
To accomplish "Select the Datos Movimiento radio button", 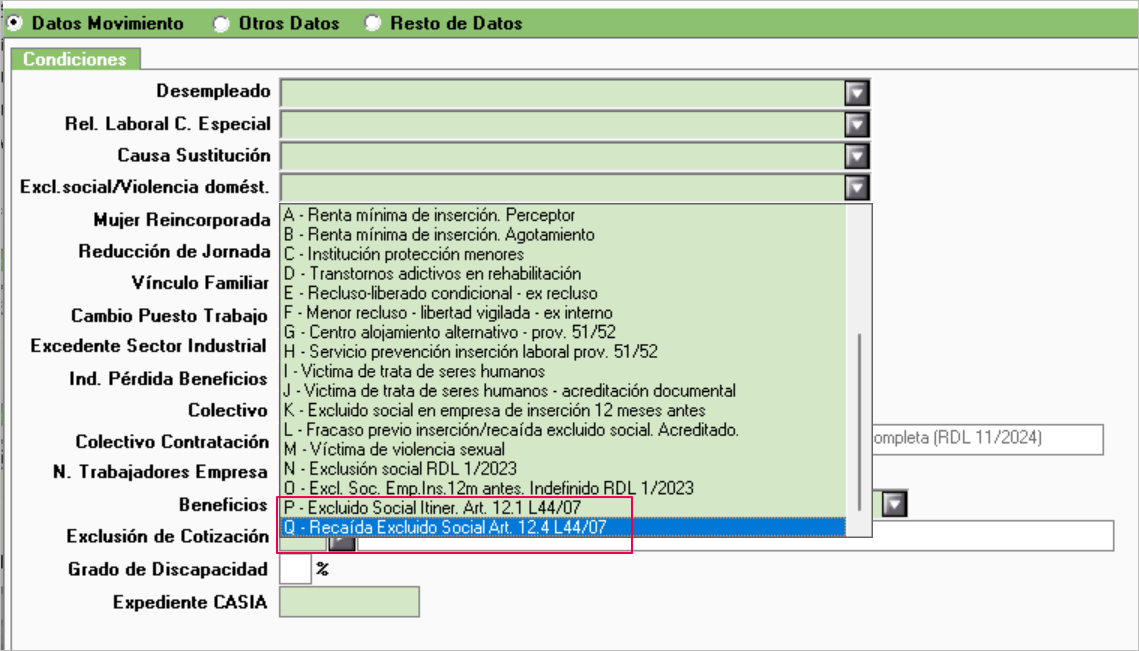I will (14, 23).
